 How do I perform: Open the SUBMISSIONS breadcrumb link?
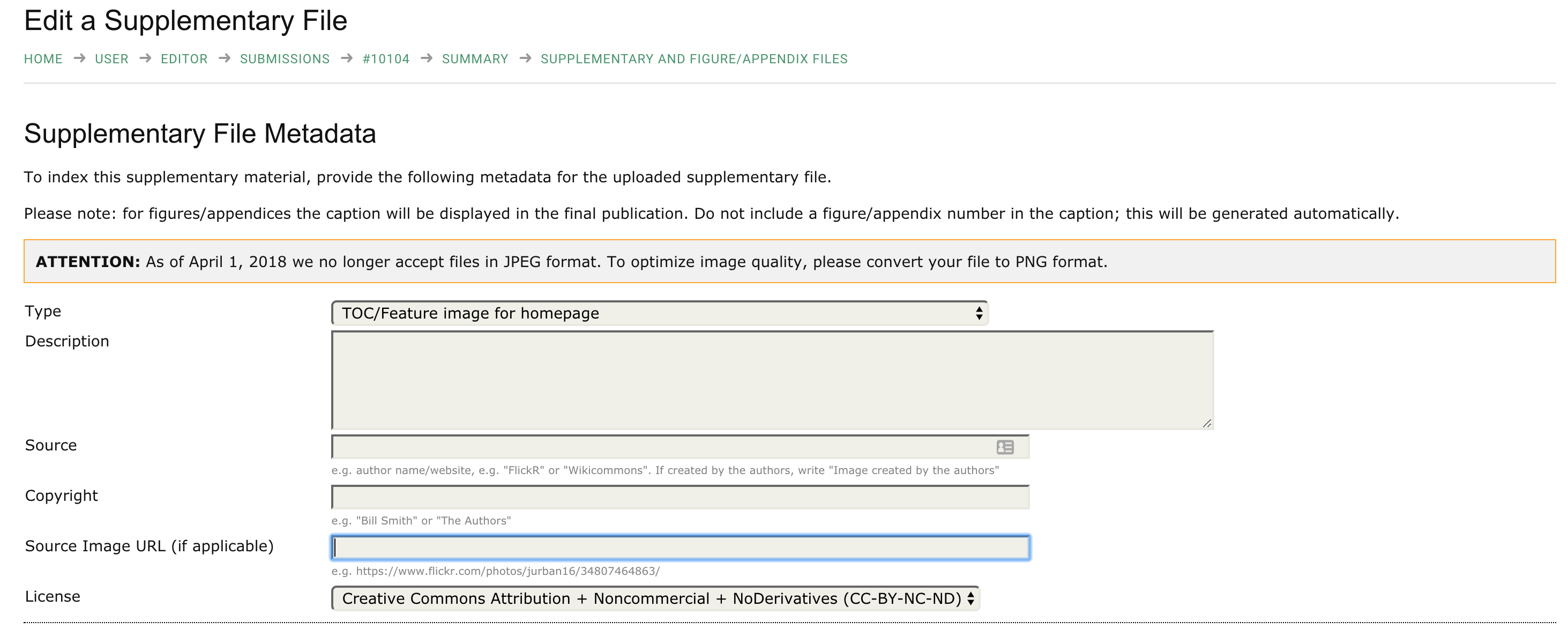click(x=284, y=59)
